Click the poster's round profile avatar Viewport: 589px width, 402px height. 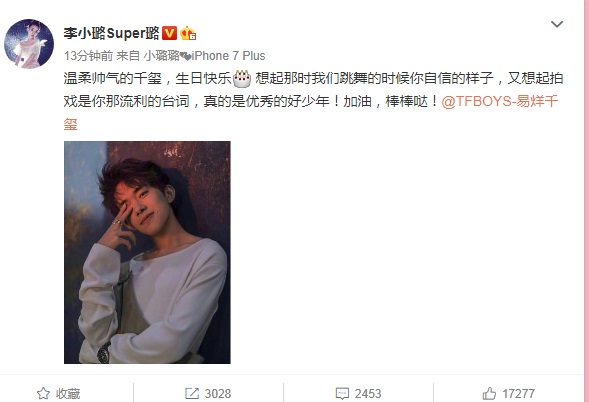29,44
